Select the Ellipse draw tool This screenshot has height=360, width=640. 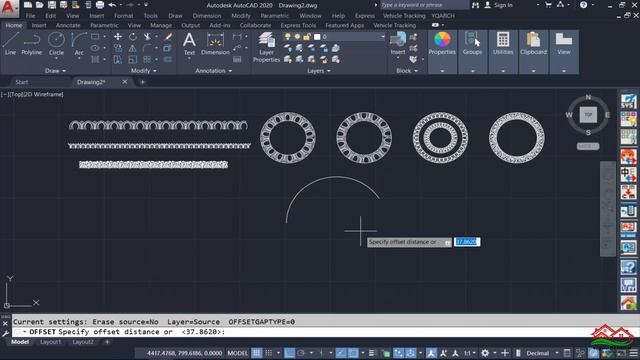point(95,48)
